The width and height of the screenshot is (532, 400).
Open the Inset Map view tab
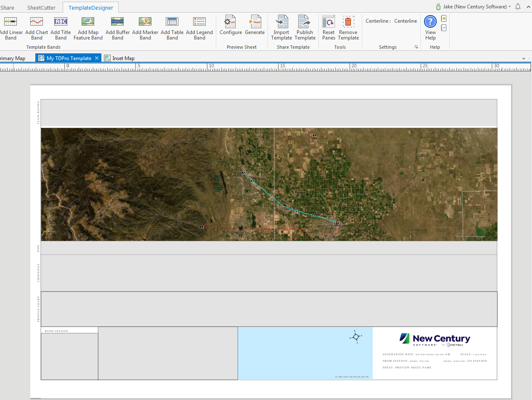tap(119, 58)
